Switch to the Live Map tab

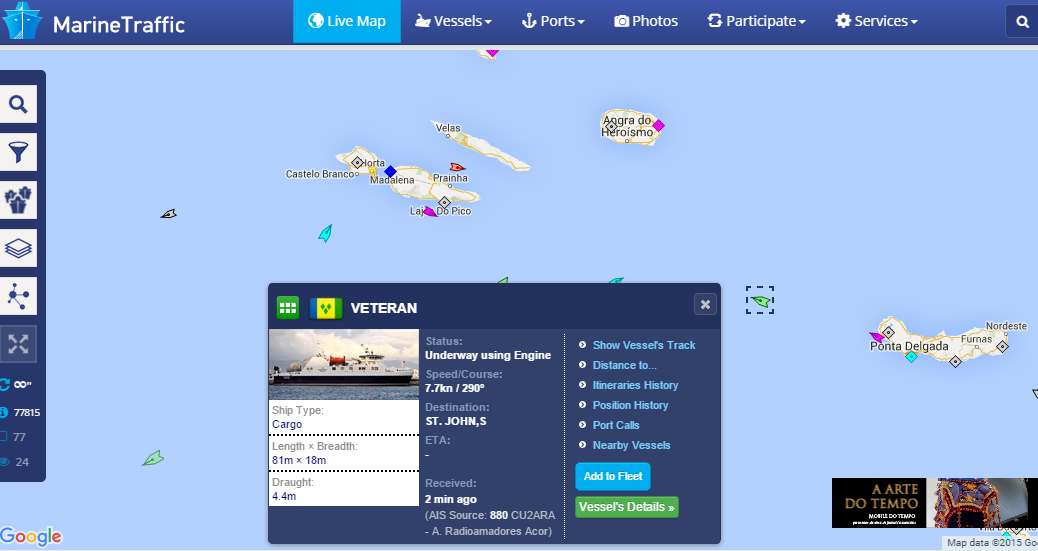point(347,21)
